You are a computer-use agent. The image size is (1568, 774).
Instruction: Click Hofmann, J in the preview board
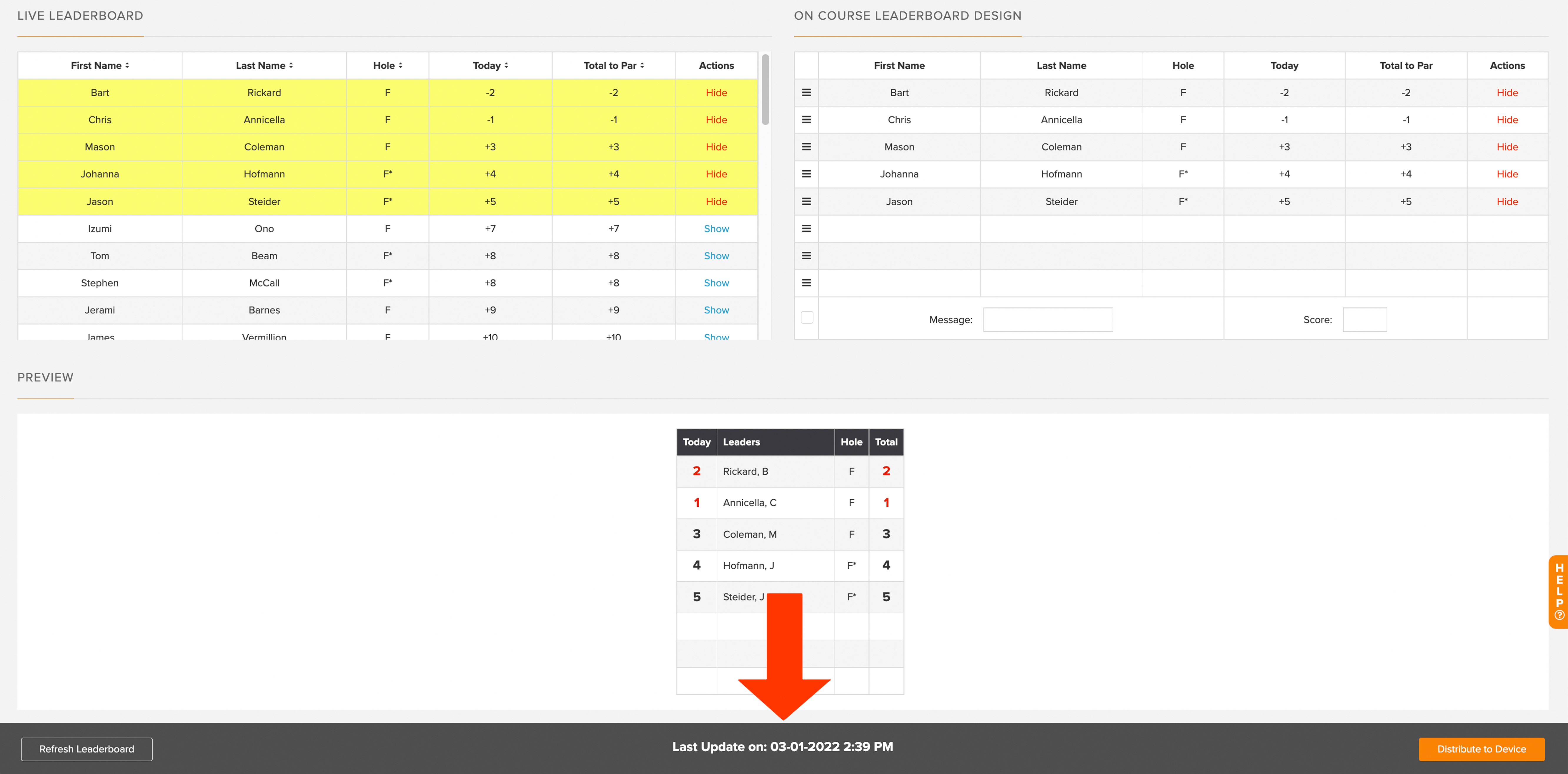click(x=749, y=565)
